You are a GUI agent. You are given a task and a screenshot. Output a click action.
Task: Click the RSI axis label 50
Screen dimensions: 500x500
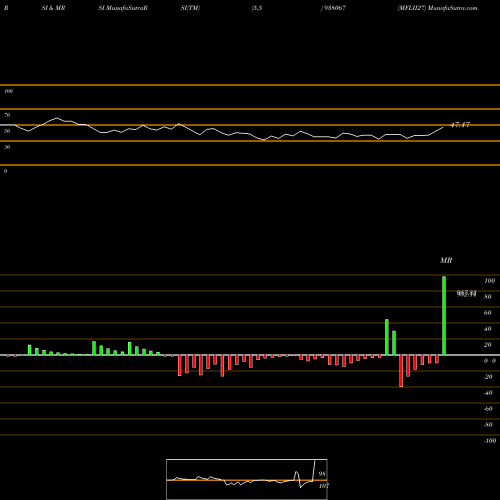7,131
